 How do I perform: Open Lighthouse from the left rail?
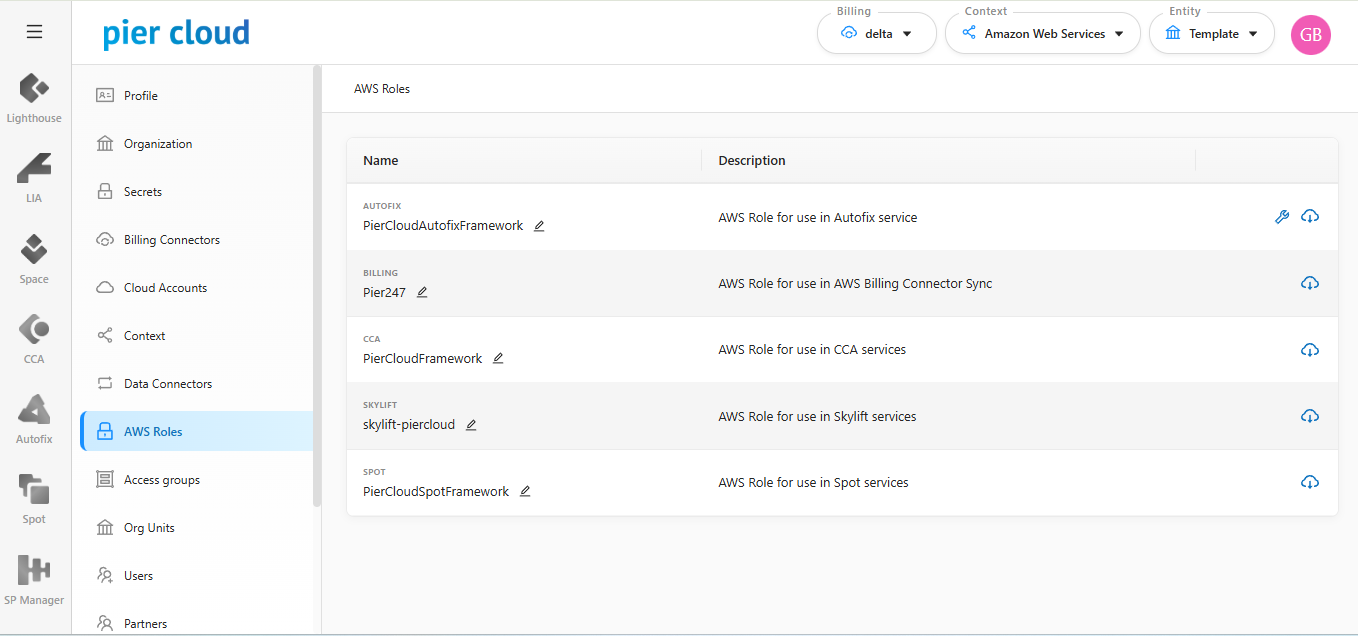click(x=34, y=98)
